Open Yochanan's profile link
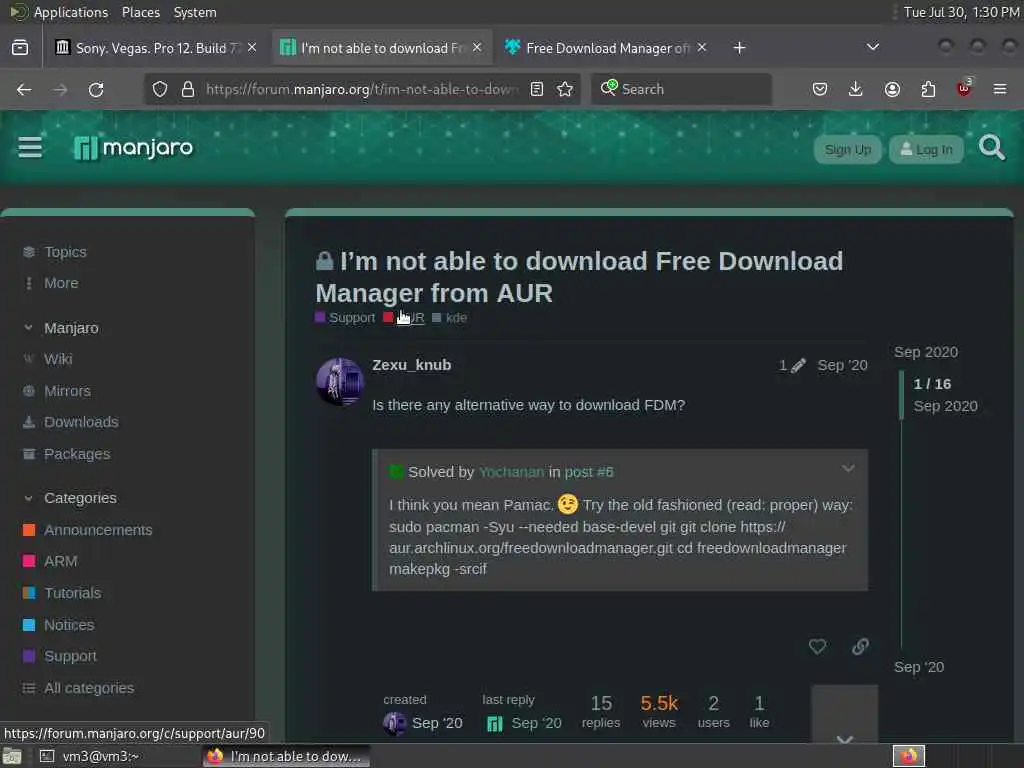The width and height of the screenshot is (1024, 768). tap(511, 472)
